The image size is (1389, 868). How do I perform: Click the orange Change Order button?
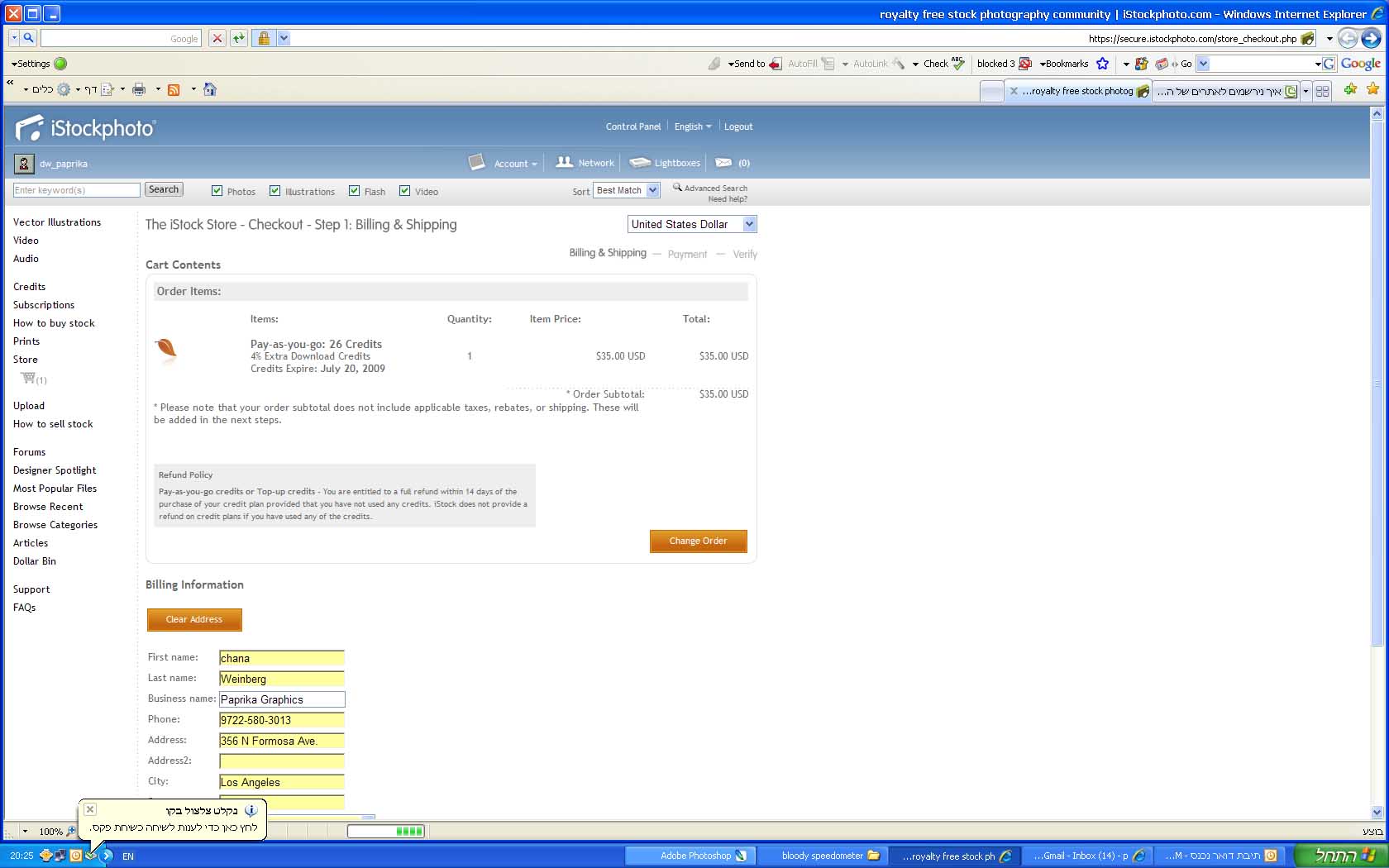click(699, 541)
